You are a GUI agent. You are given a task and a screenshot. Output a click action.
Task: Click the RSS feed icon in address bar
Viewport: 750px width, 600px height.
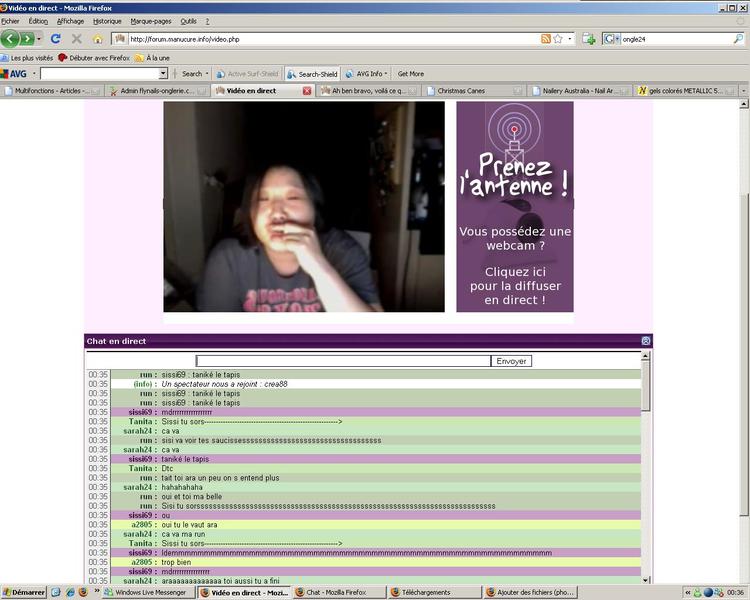tap(546, 39)
